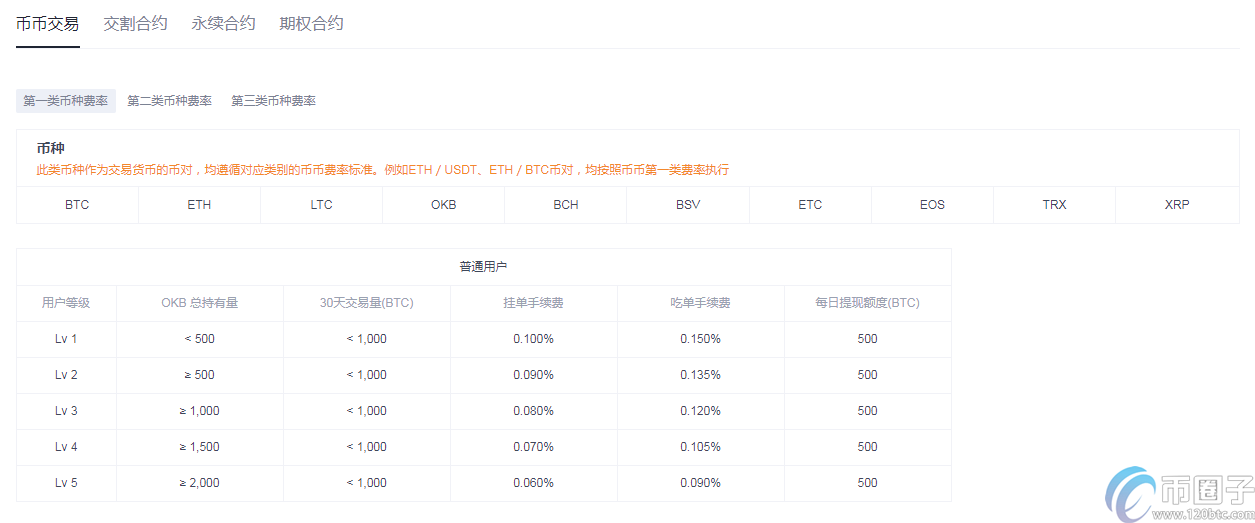1255x523 pixels.
Task: Click the EOS coin cell
Action: tap(932, 205)
